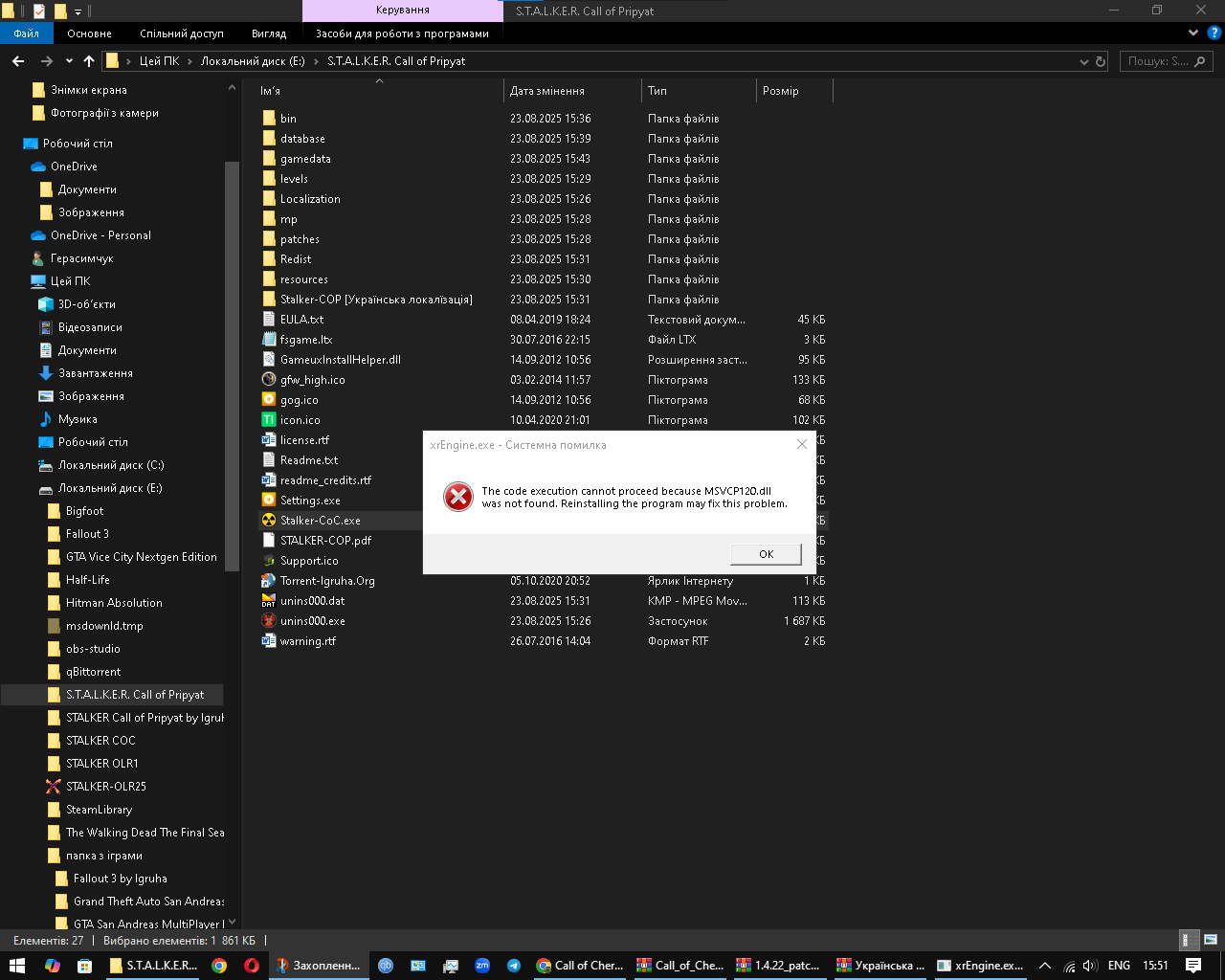The height and width of the screenshot is (980, 1225).
Task: Select the unins000.dat file icon
Action: [269, 601]
